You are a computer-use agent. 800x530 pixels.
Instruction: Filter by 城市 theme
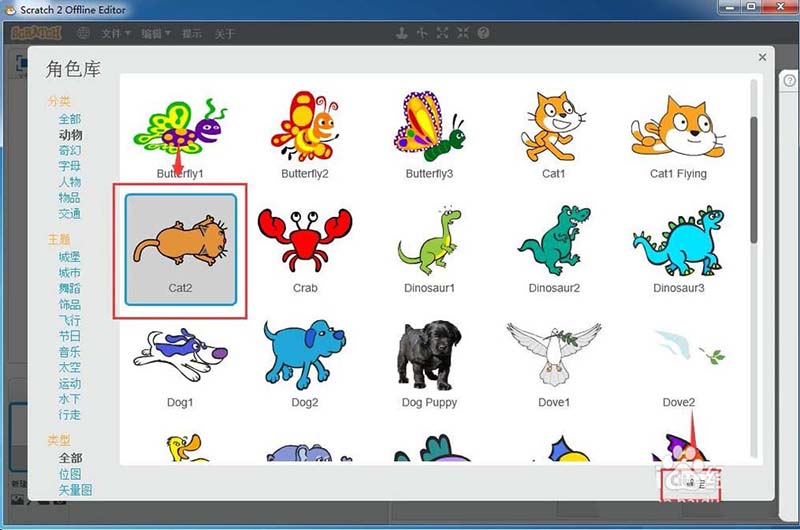[70, 272]
